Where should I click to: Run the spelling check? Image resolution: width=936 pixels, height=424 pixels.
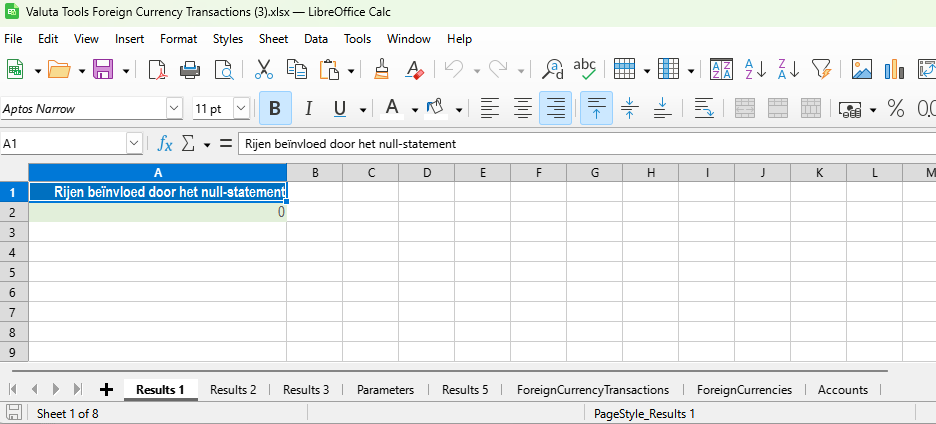click(585, 69)
